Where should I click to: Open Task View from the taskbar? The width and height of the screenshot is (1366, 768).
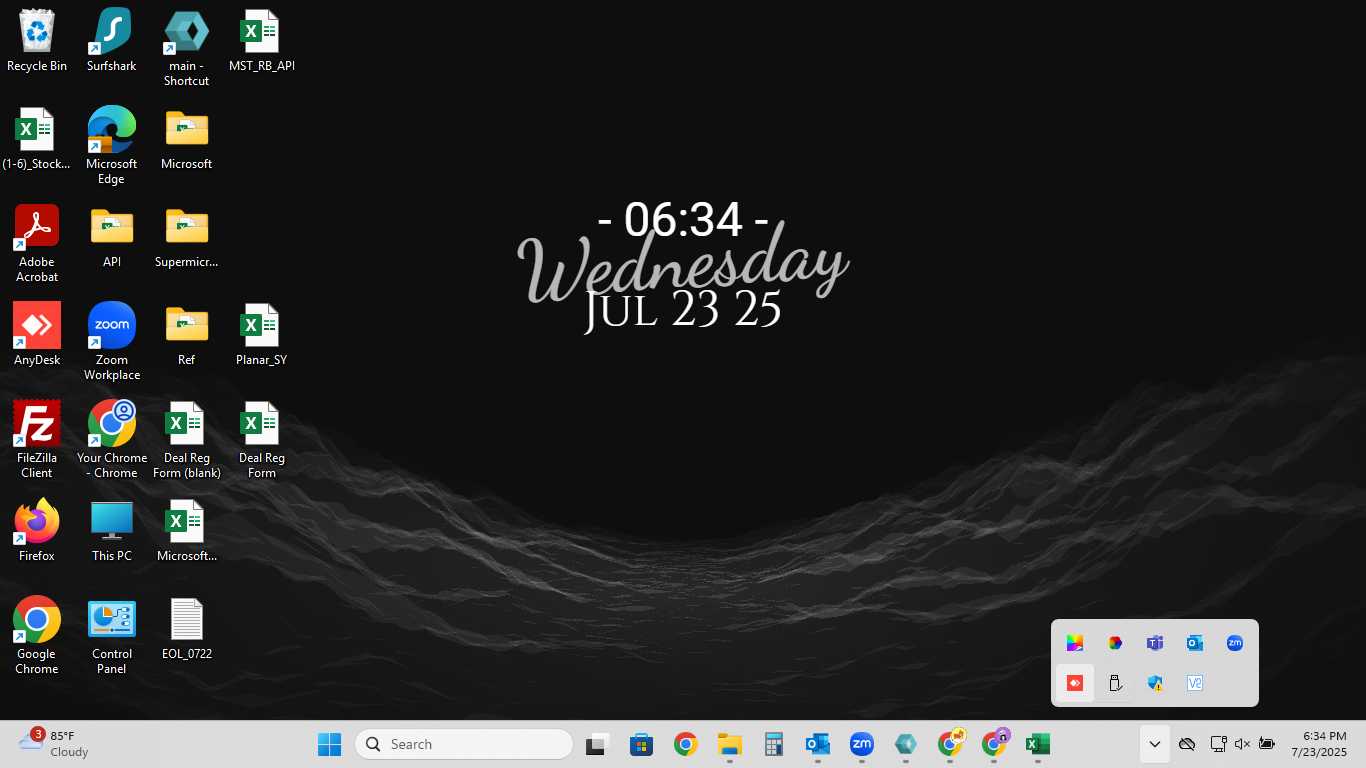coord(597,744)
